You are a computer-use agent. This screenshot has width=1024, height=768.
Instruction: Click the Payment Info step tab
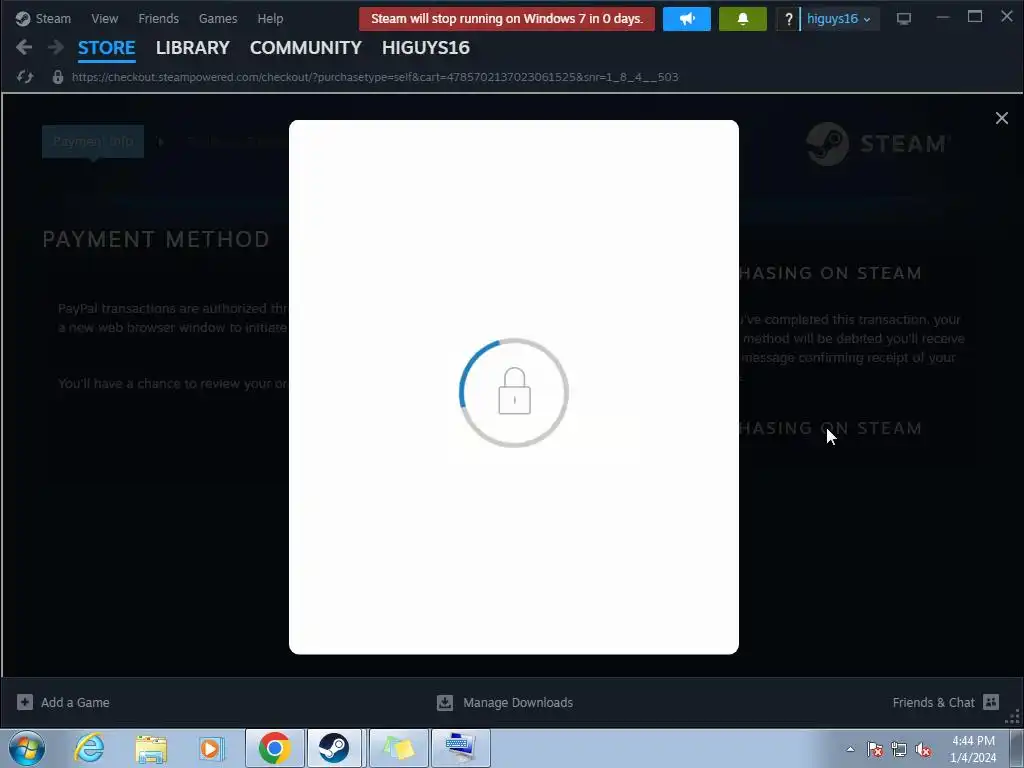tap(93, 141)
